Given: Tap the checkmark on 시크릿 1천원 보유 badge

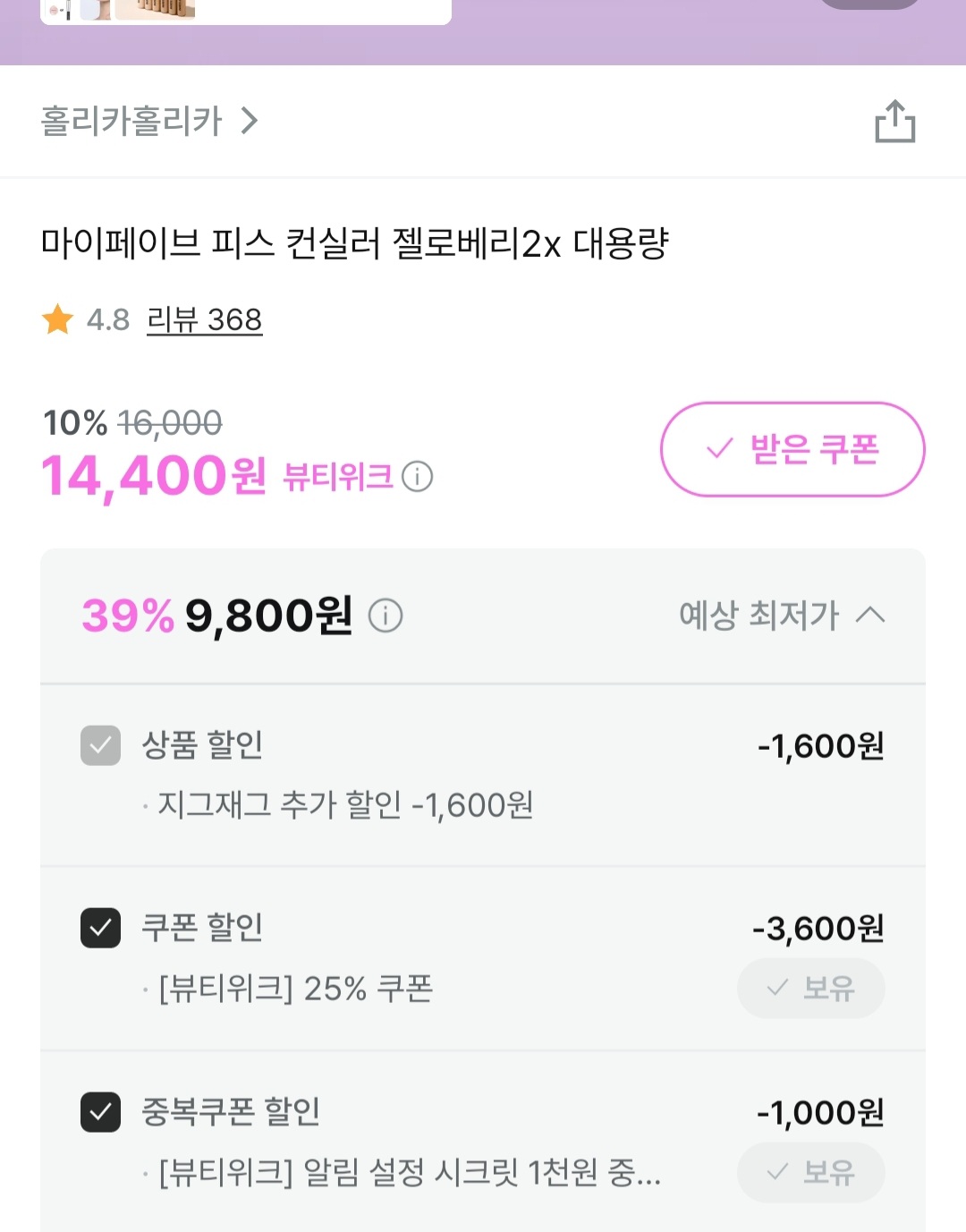Looking at the screenshot, I should pos(777,1171).
